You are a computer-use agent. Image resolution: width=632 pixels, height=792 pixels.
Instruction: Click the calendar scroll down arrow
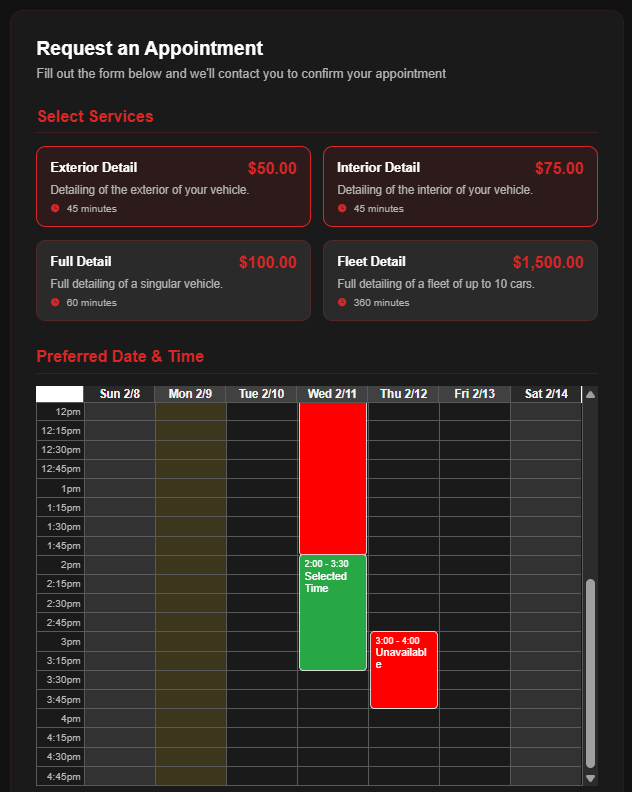tap(590, 778)
